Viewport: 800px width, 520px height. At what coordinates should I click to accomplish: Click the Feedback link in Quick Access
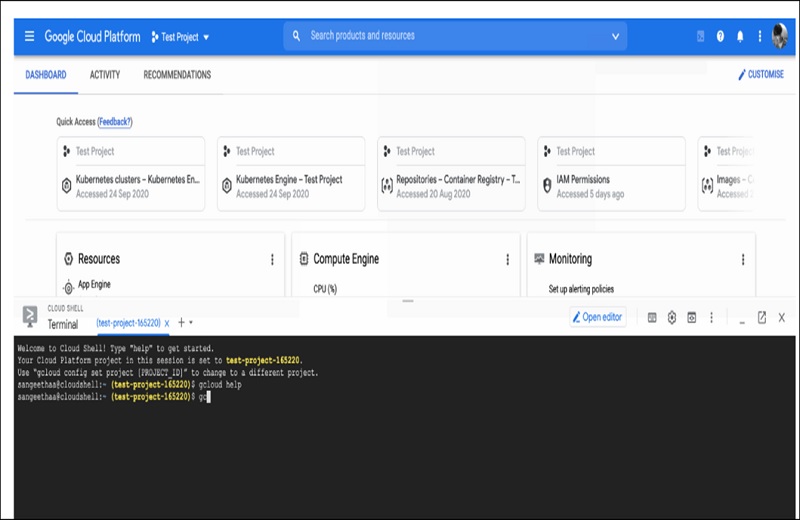click(x=115, y=122)
